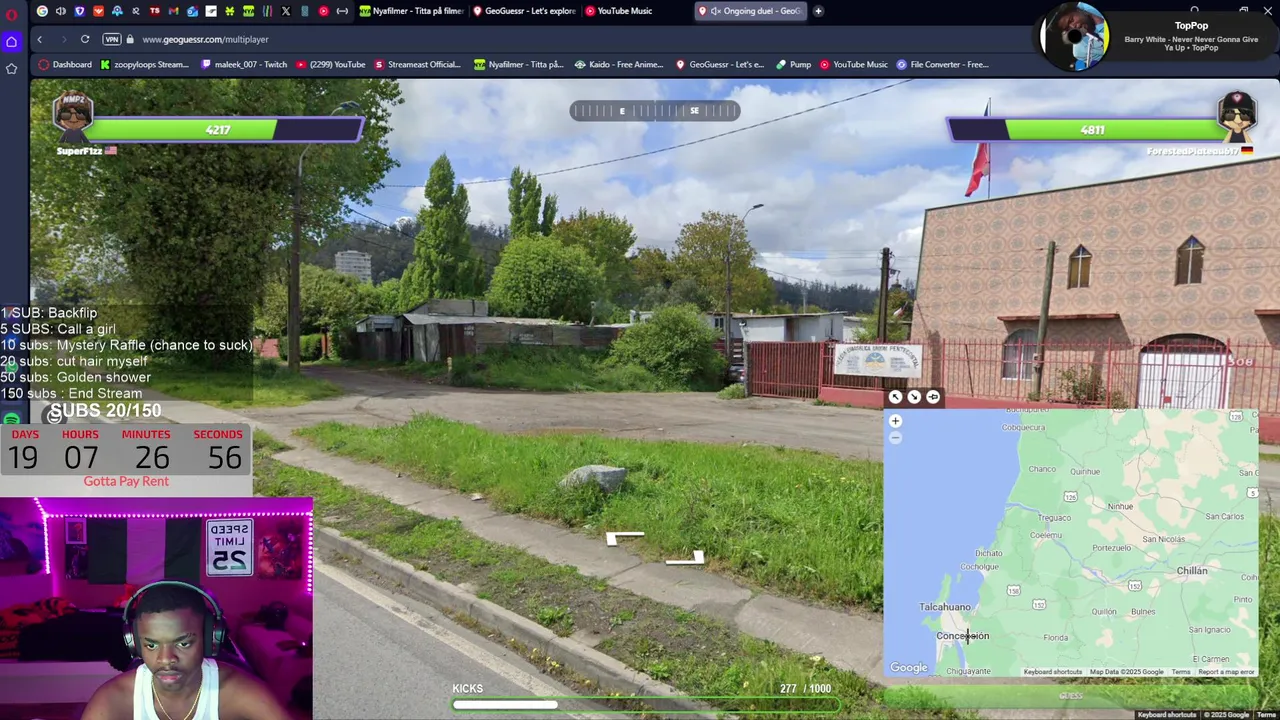Image resolution: width=1280 pixels, height=720 pixels.
Task: Switch to the GeoGuessr - Let's explore tab
Action: tap(524, 11)
